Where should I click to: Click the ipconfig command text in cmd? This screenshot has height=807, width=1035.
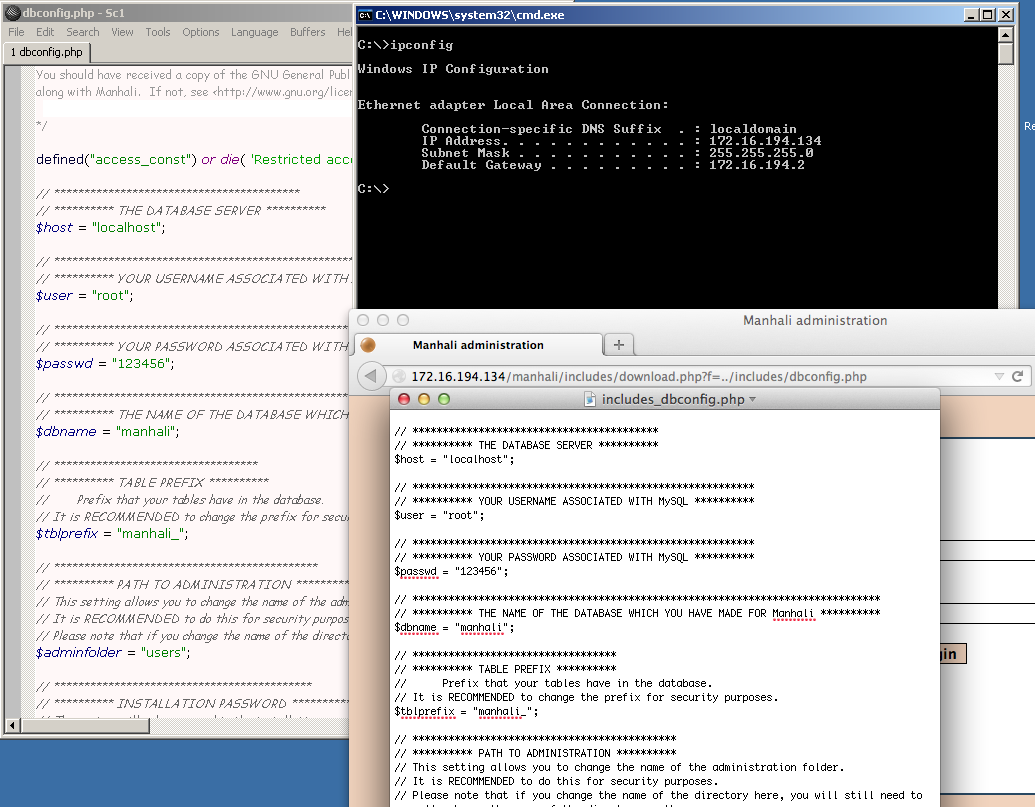tap(422, 45)
